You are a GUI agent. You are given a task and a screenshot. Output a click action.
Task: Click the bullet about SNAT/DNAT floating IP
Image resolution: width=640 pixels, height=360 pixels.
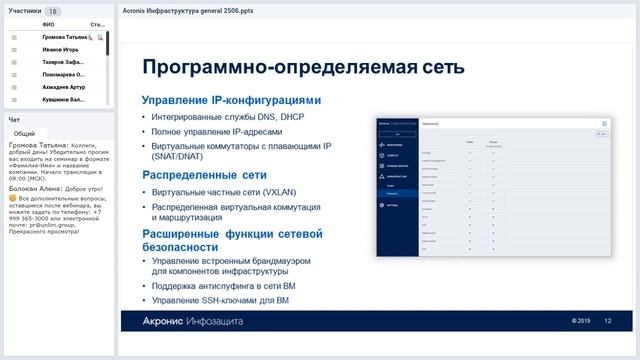[241, 151]
